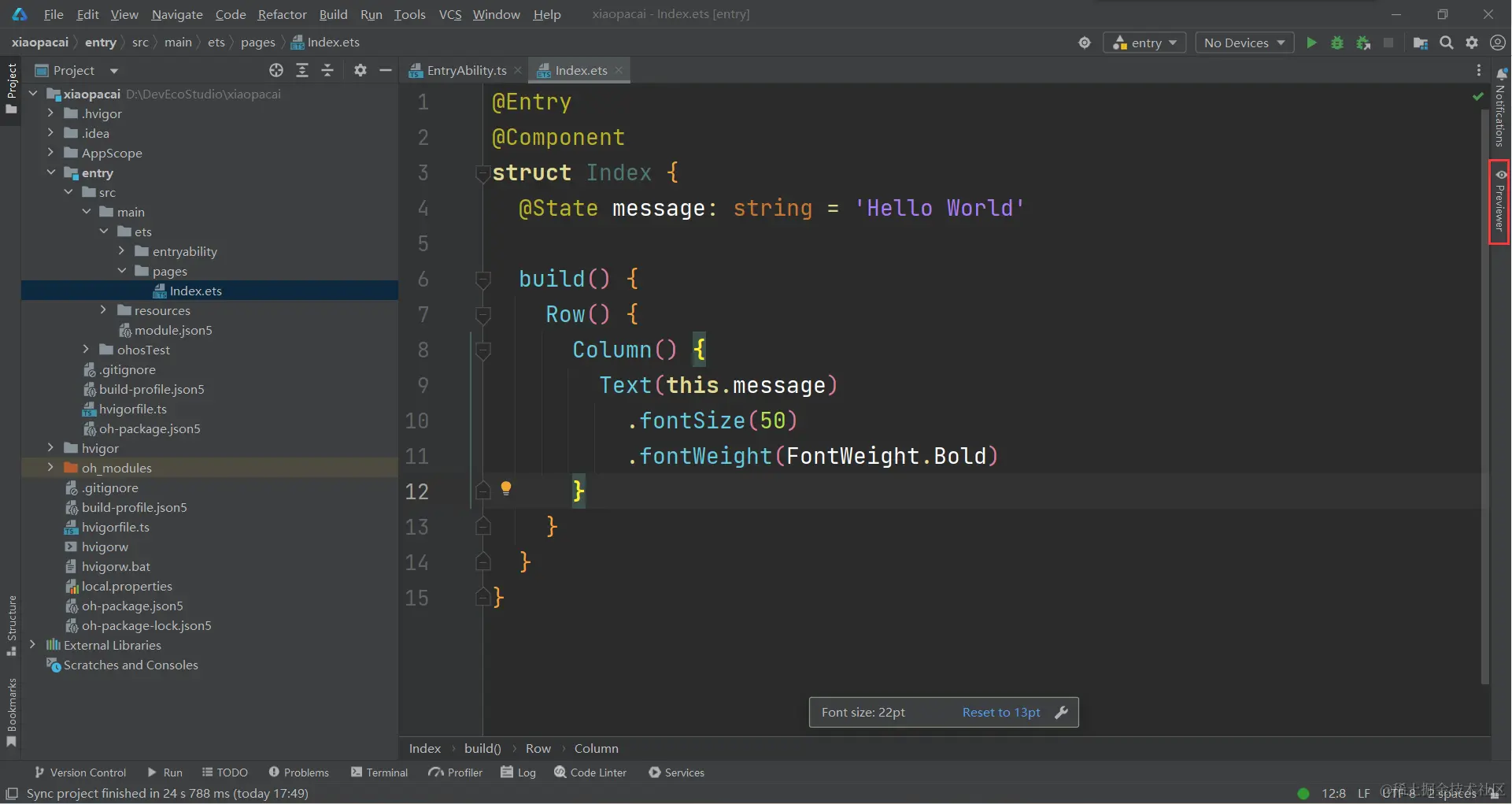Open Project panel options gear
Image resolution: width=1512 pixels, height=804 pixels.
click(360, 70)
